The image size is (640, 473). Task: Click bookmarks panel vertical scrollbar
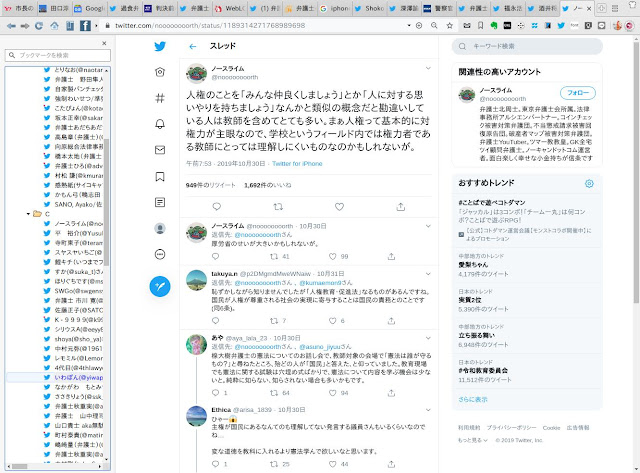(x=106, y=200)
